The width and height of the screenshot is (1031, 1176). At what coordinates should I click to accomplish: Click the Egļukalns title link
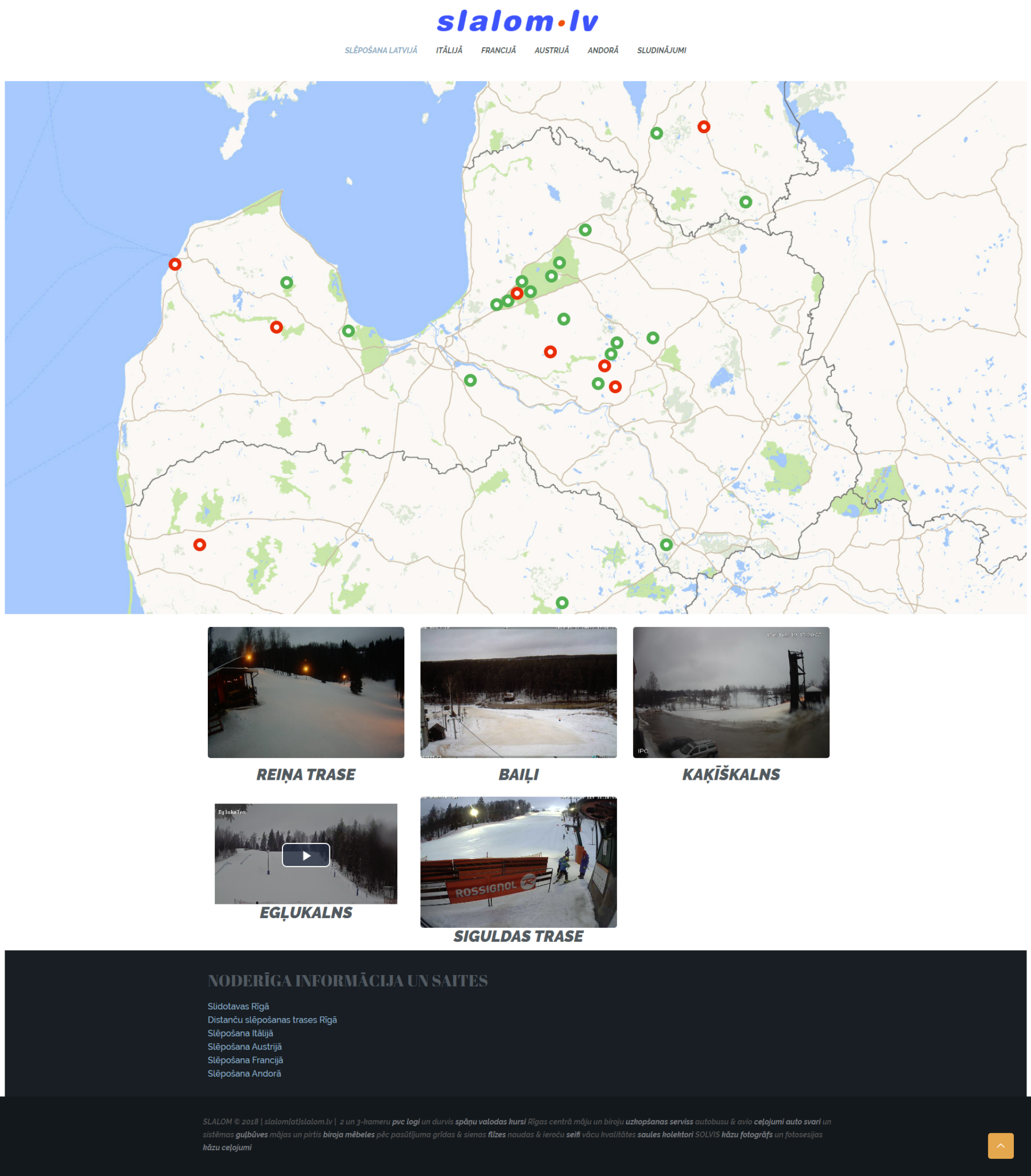(305, 912)
